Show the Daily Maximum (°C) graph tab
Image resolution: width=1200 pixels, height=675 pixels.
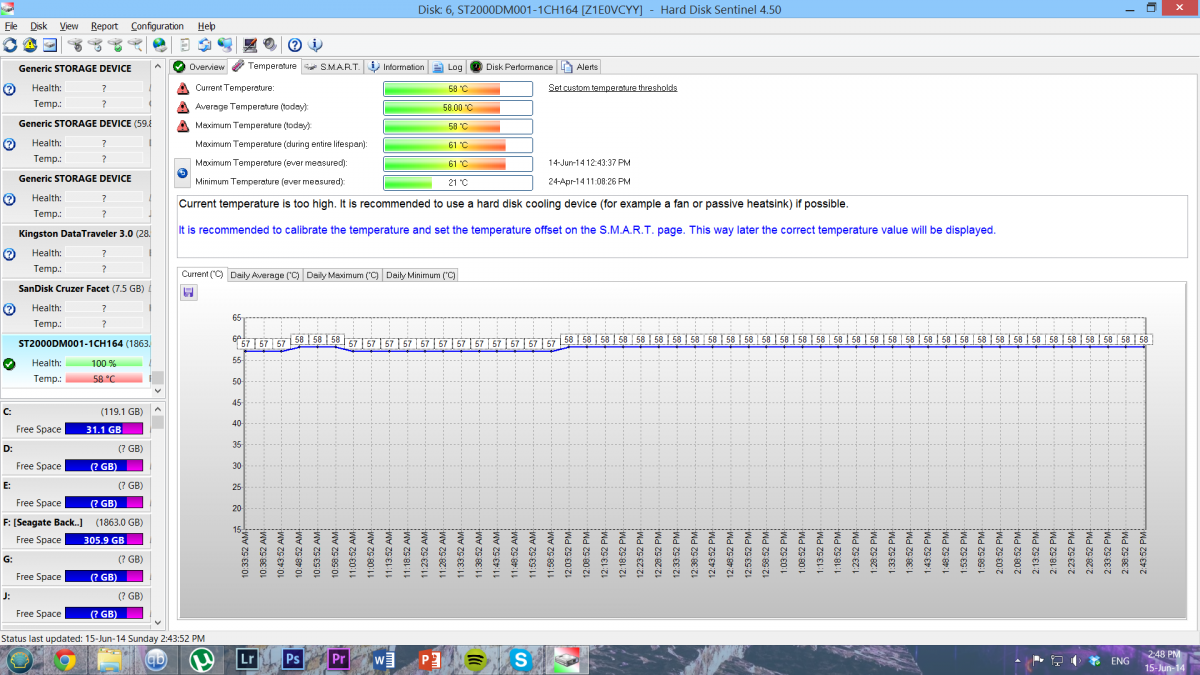pyautogui.click(x=342, y=275)
